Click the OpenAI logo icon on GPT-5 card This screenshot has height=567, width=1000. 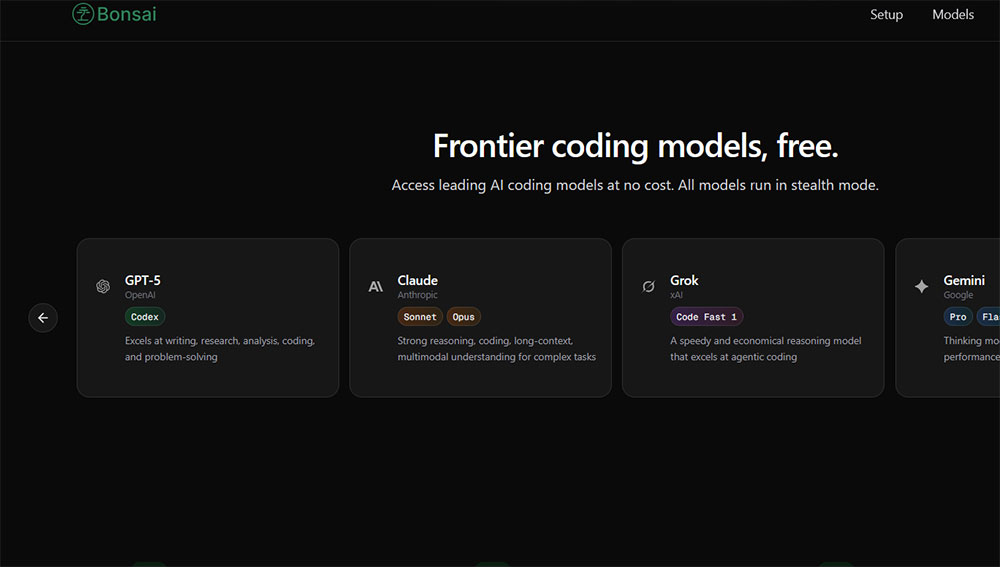click(103, 286)
